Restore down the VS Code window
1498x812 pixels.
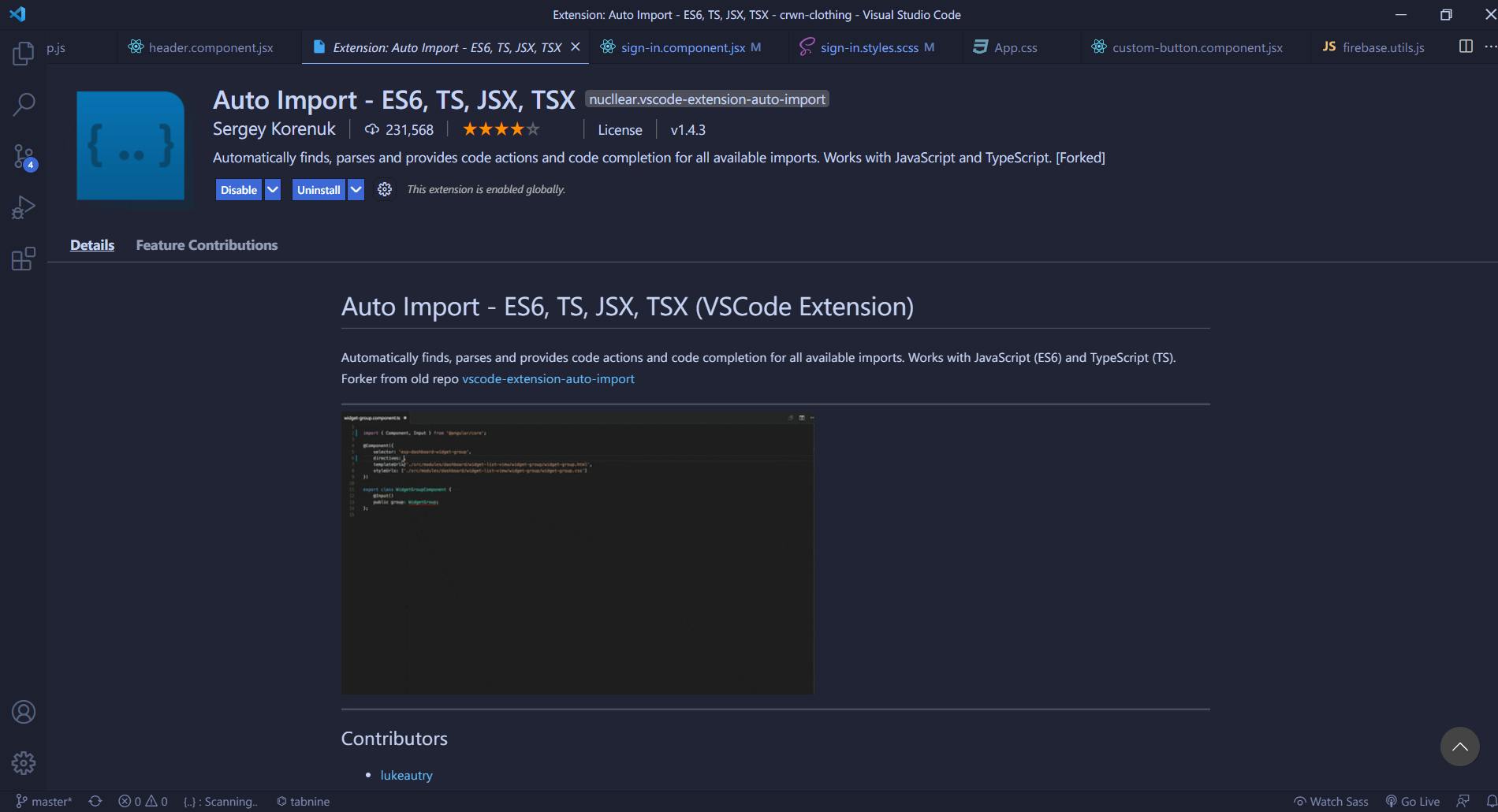1446,14
